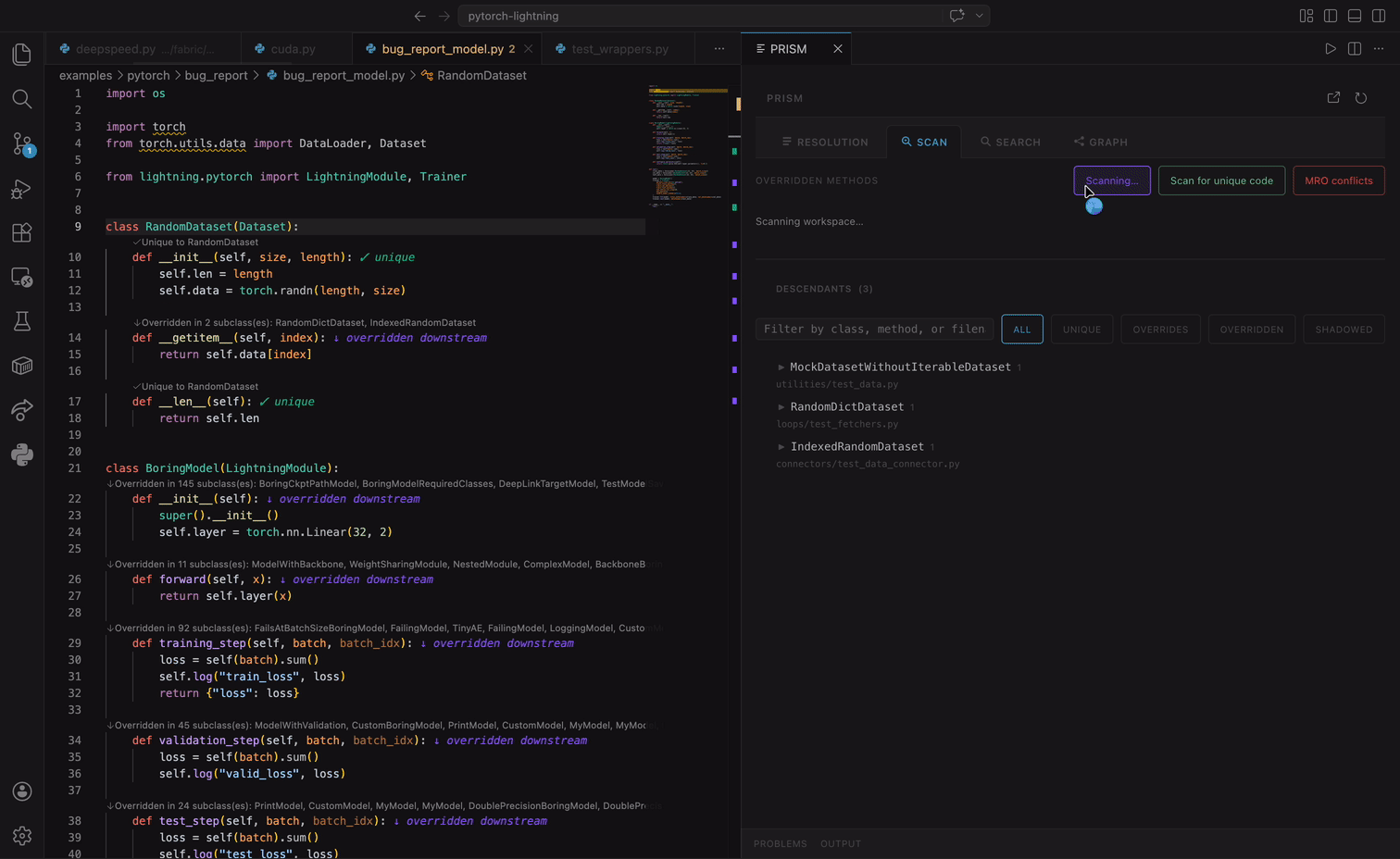
Task: Open the Testing flask icon
Action: (22, 321)
